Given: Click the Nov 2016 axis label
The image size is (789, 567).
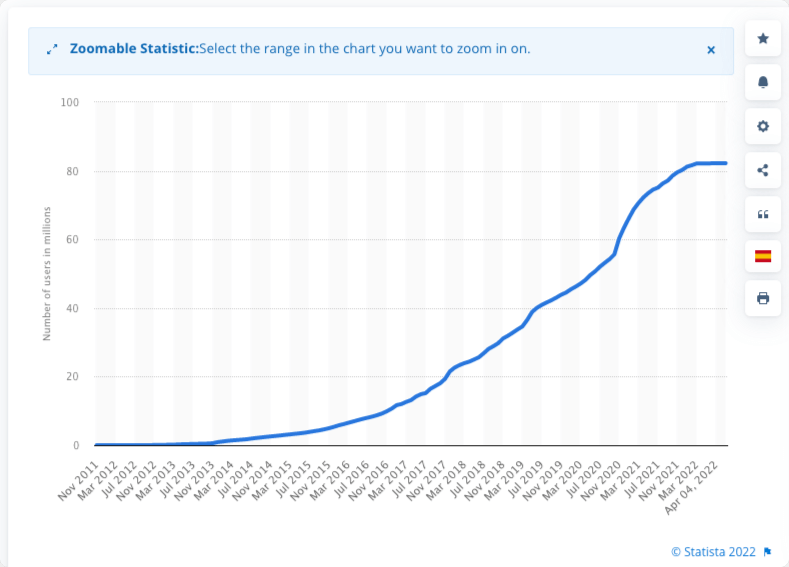Looking at the screenshot, I should point(369,480).
